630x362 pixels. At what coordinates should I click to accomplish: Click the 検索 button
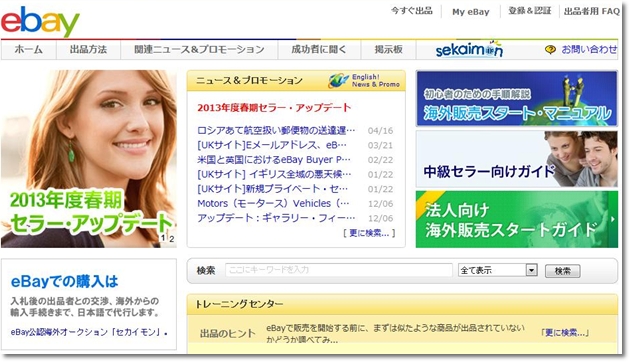(x=562, y=271)
